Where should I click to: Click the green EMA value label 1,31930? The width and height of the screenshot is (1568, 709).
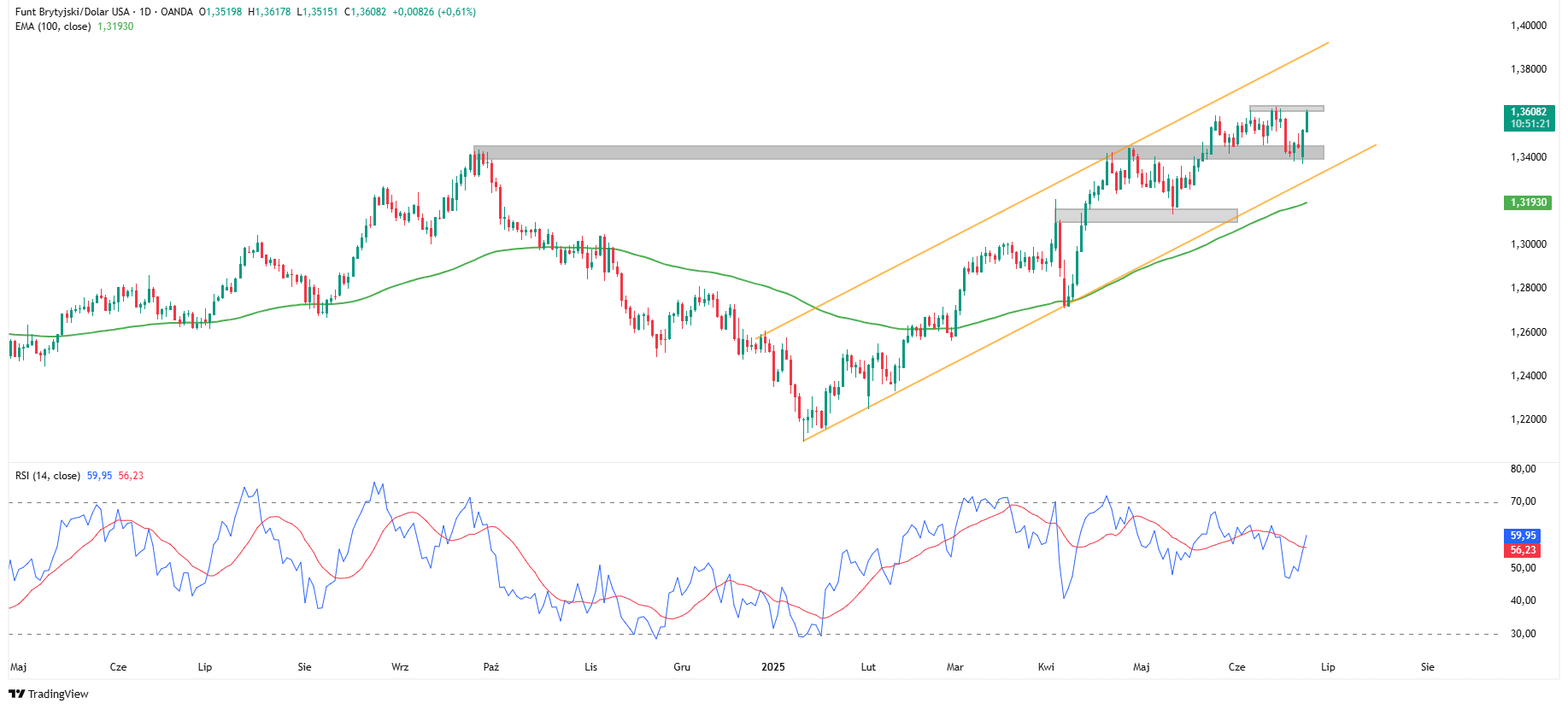(x=1529, y=202)
